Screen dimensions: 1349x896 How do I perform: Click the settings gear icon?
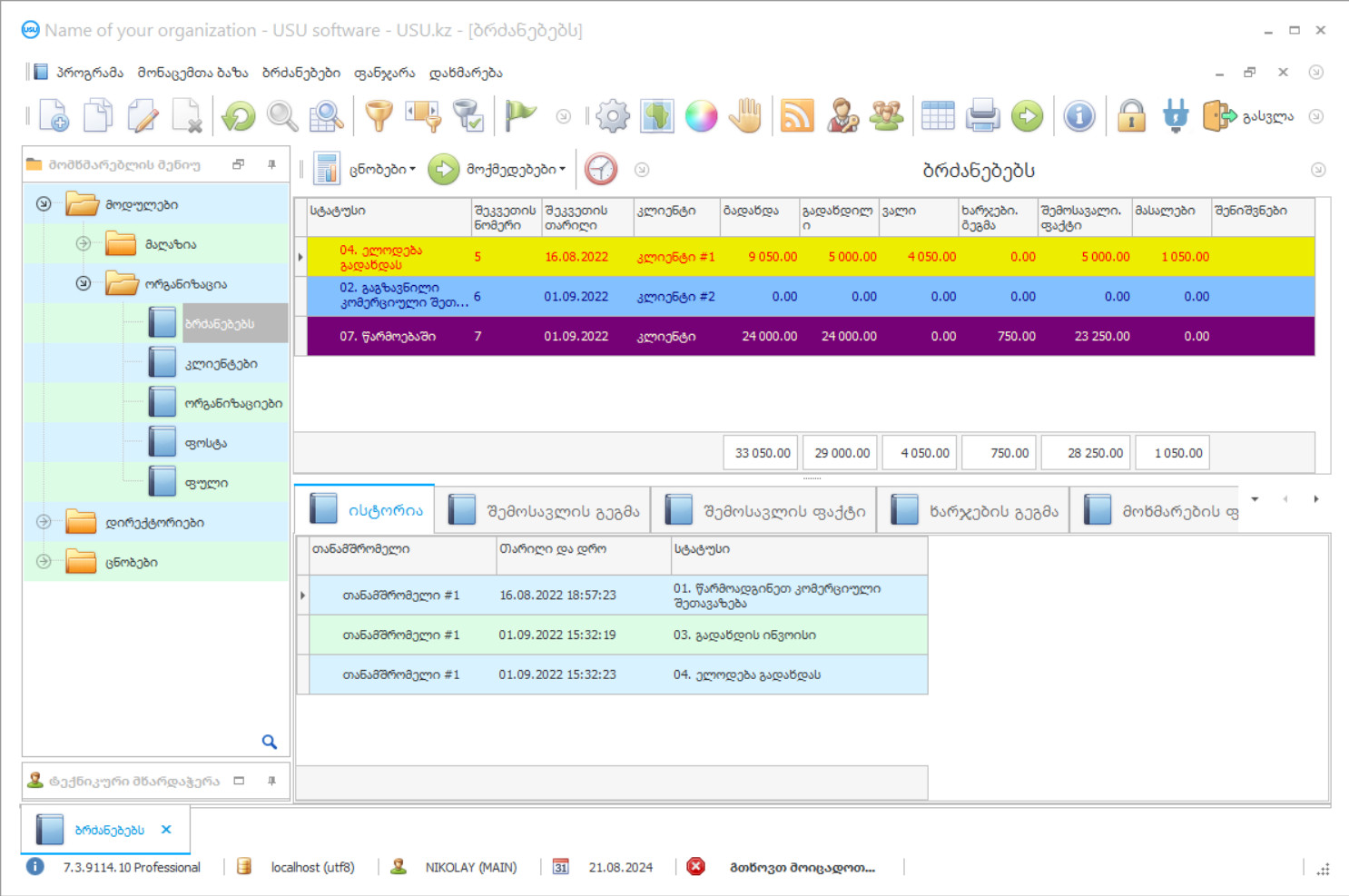[x=613, y=116]
